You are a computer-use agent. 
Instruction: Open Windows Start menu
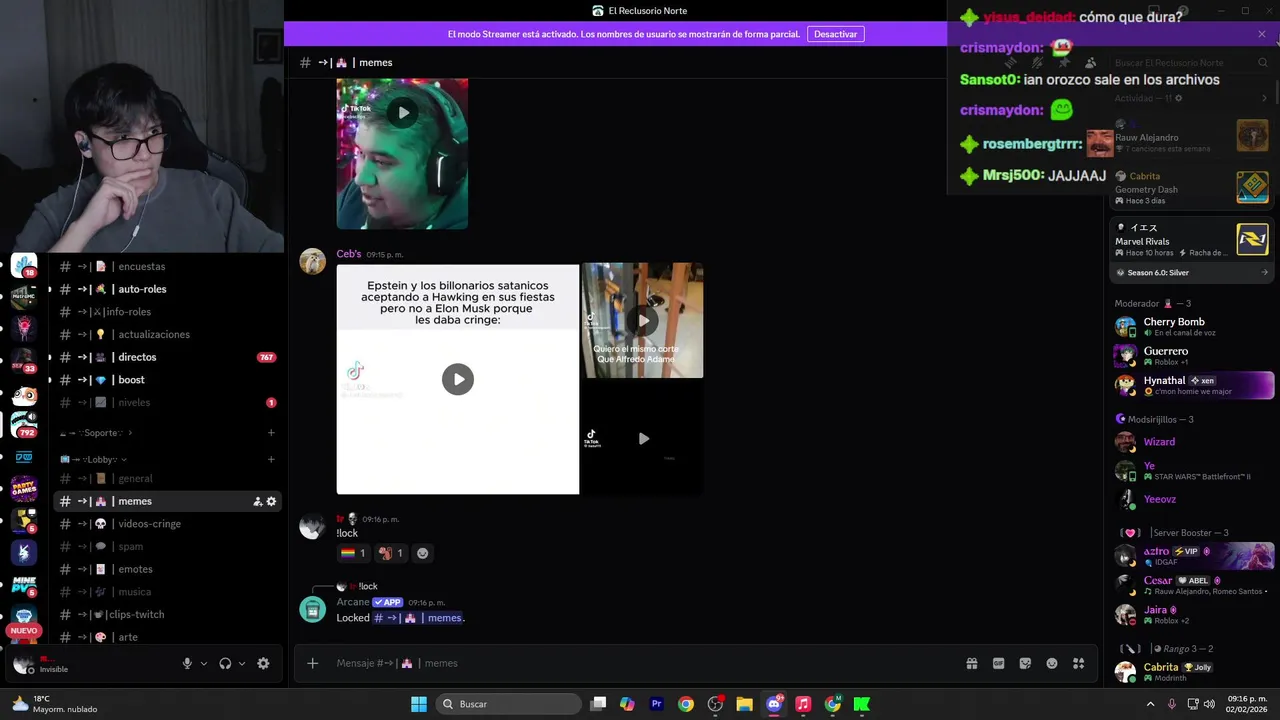pyautogui.click(x=419, y=704)
